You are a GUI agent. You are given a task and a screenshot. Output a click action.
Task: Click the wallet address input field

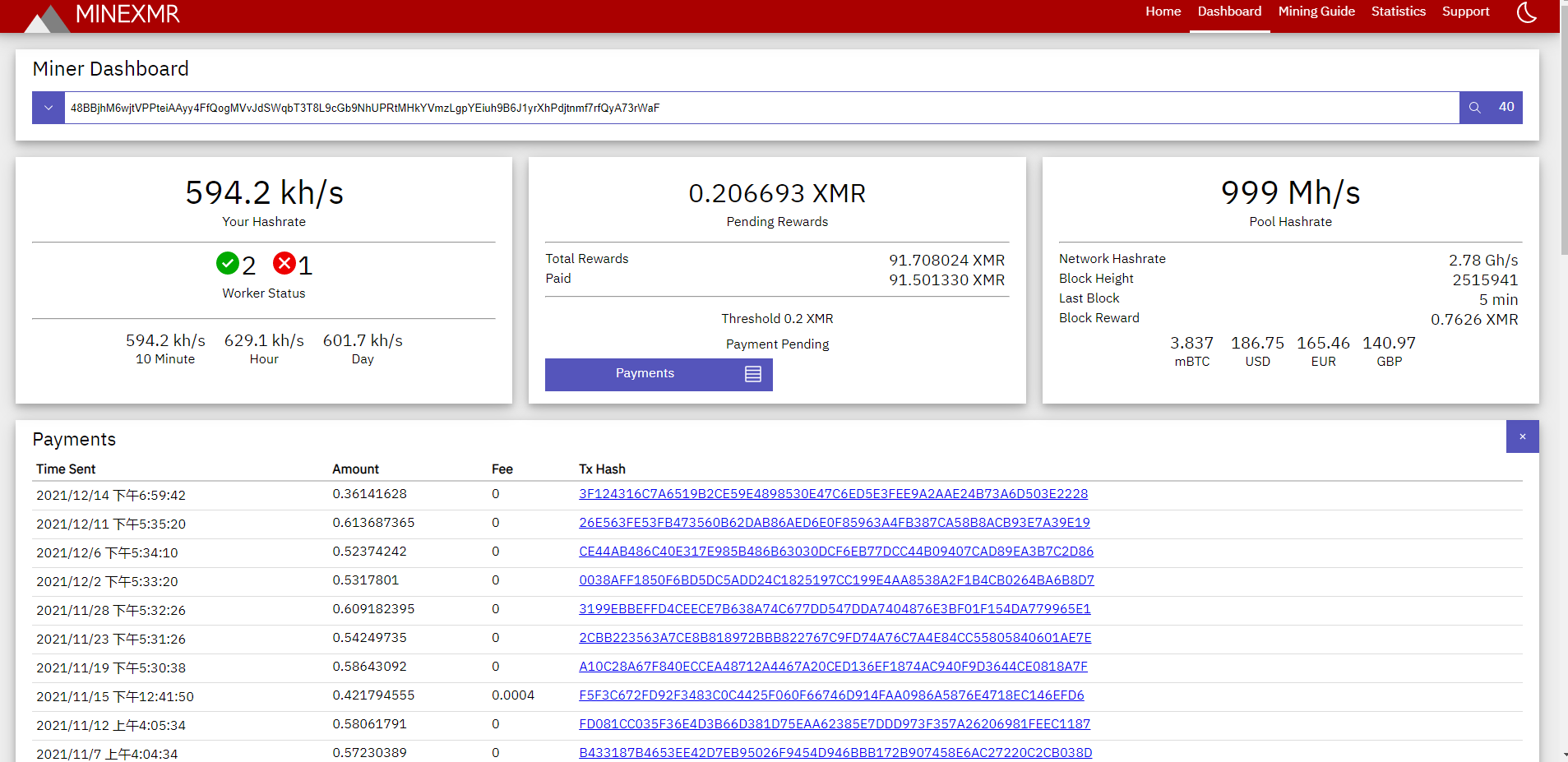point(761,108)
